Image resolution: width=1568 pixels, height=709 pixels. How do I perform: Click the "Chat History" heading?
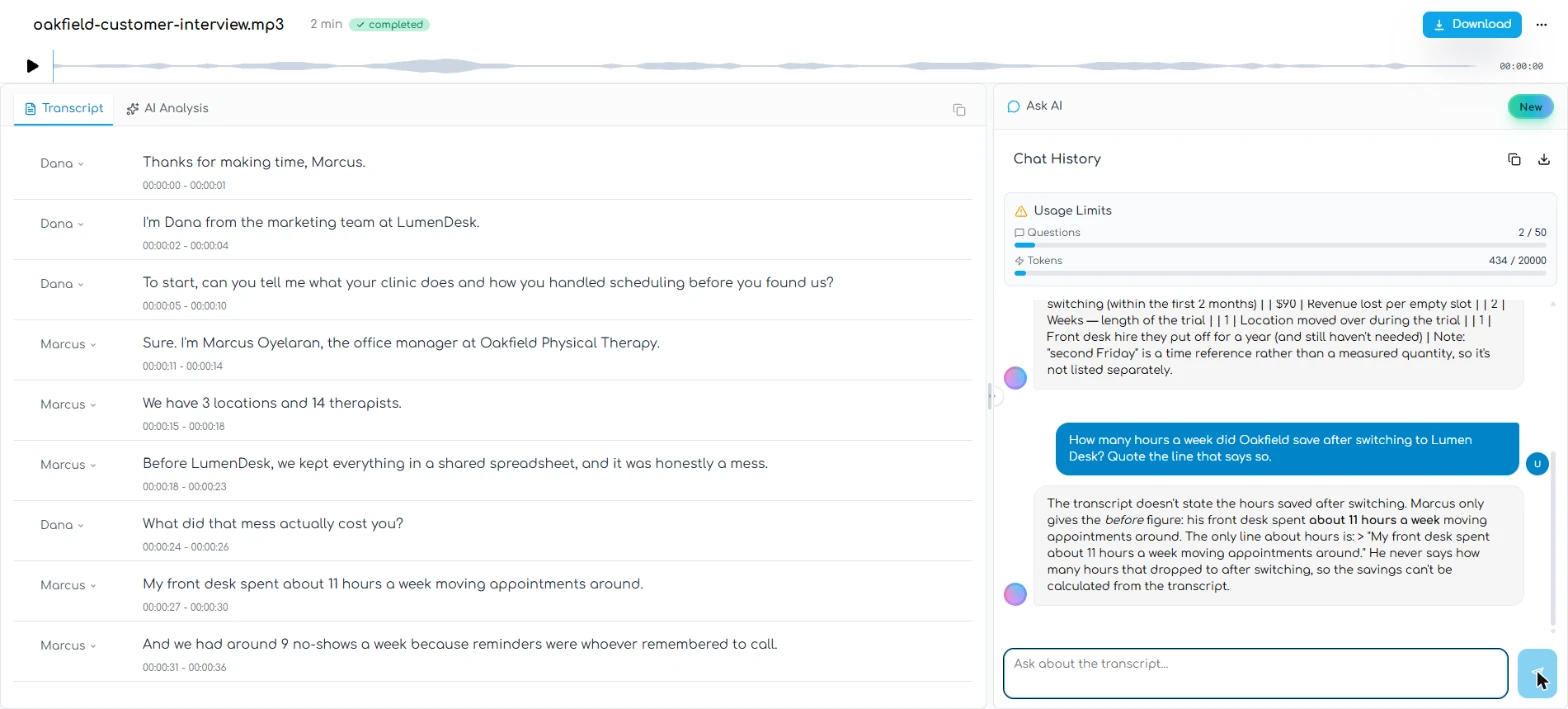tap(1057, 159)
